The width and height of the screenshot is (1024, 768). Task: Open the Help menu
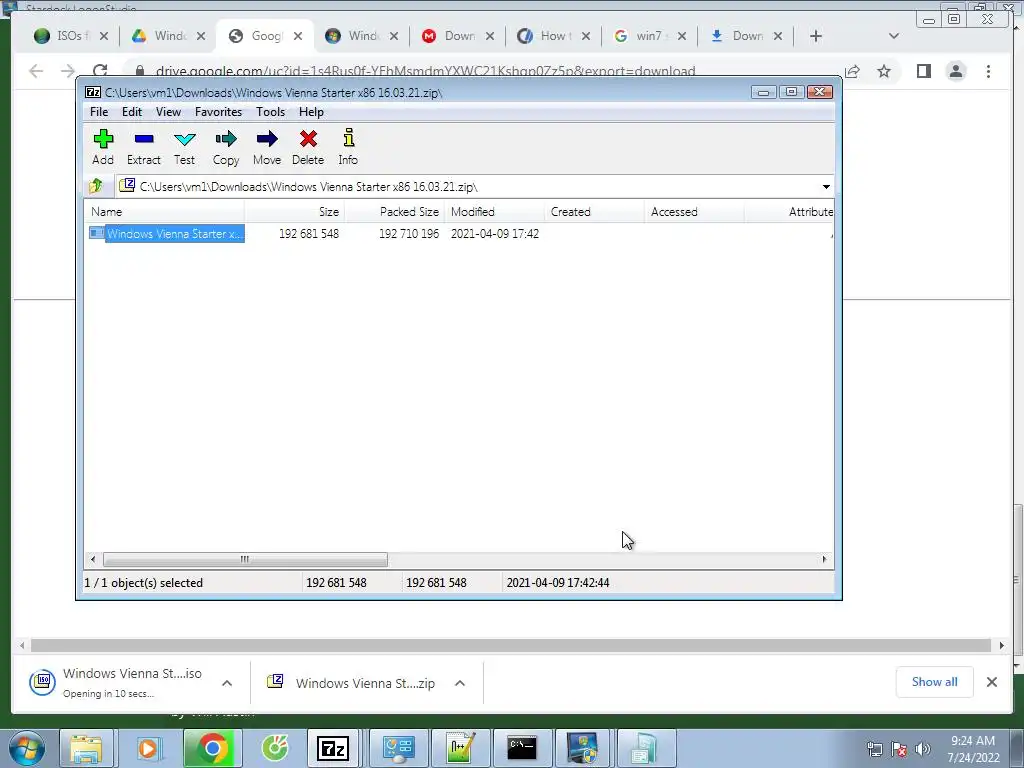click(312, 112)
